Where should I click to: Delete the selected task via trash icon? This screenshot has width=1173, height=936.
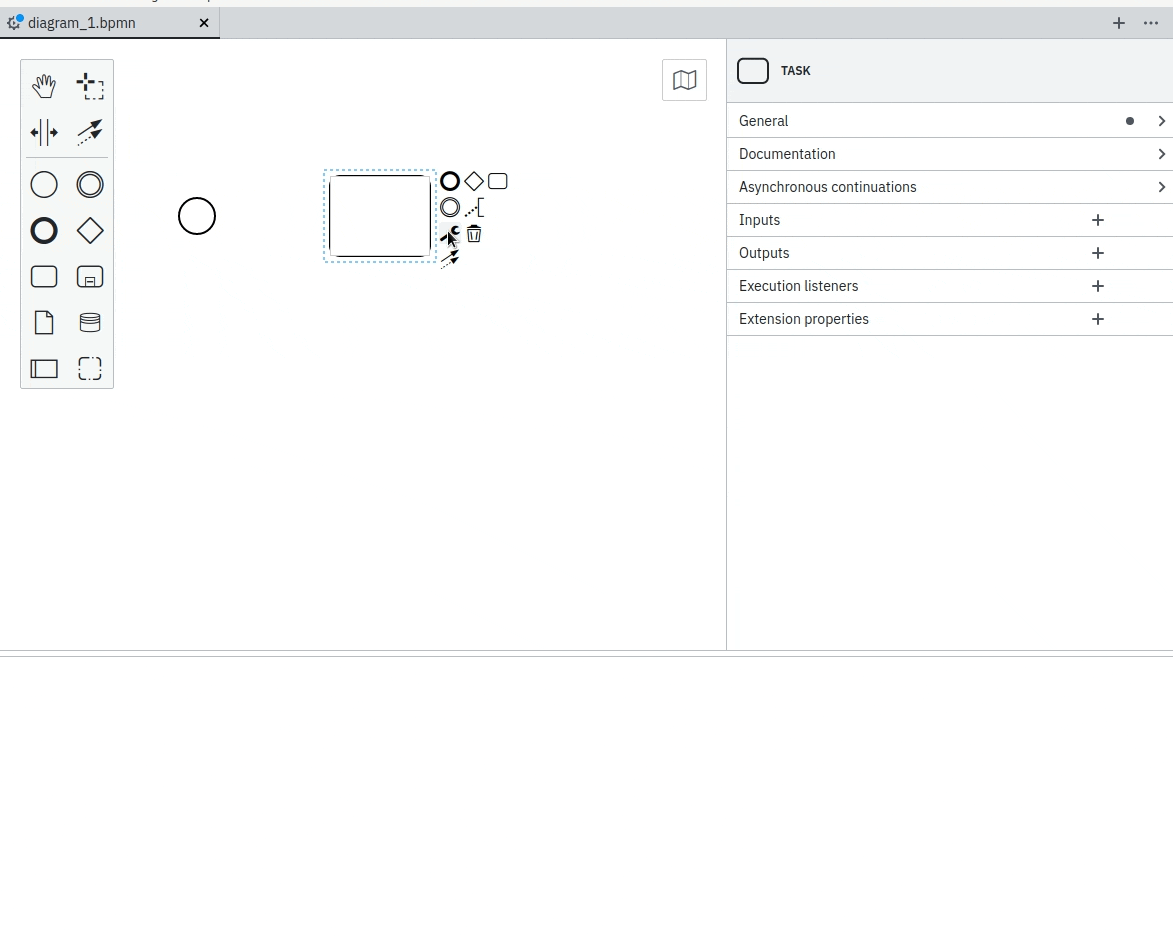coord(474,234)
